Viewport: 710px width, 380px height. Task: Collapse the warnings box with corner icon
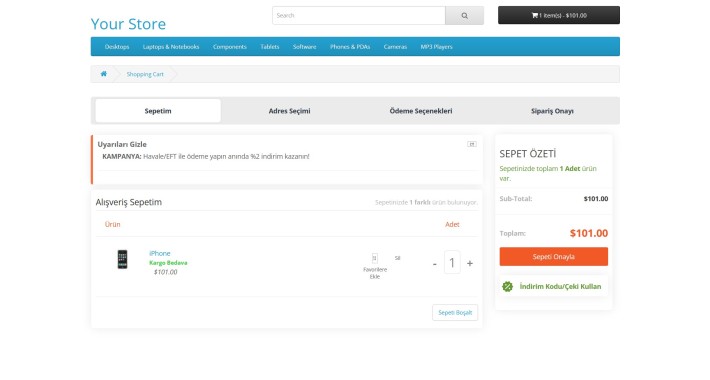point(472,144)
